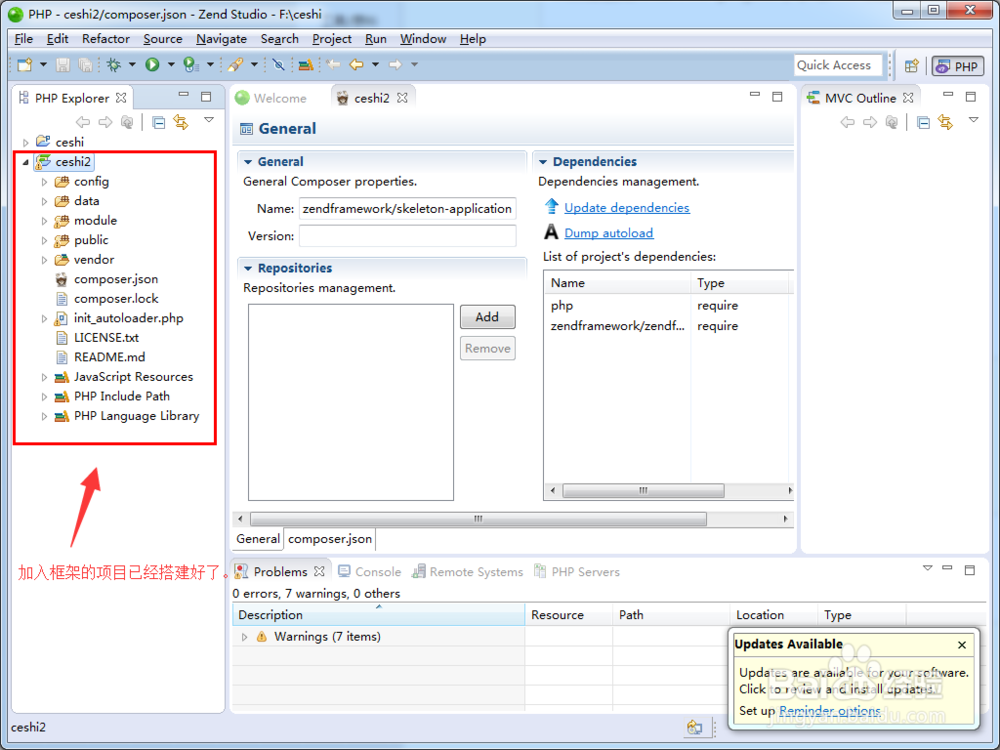Click Dump autoload link

(608, 233)
